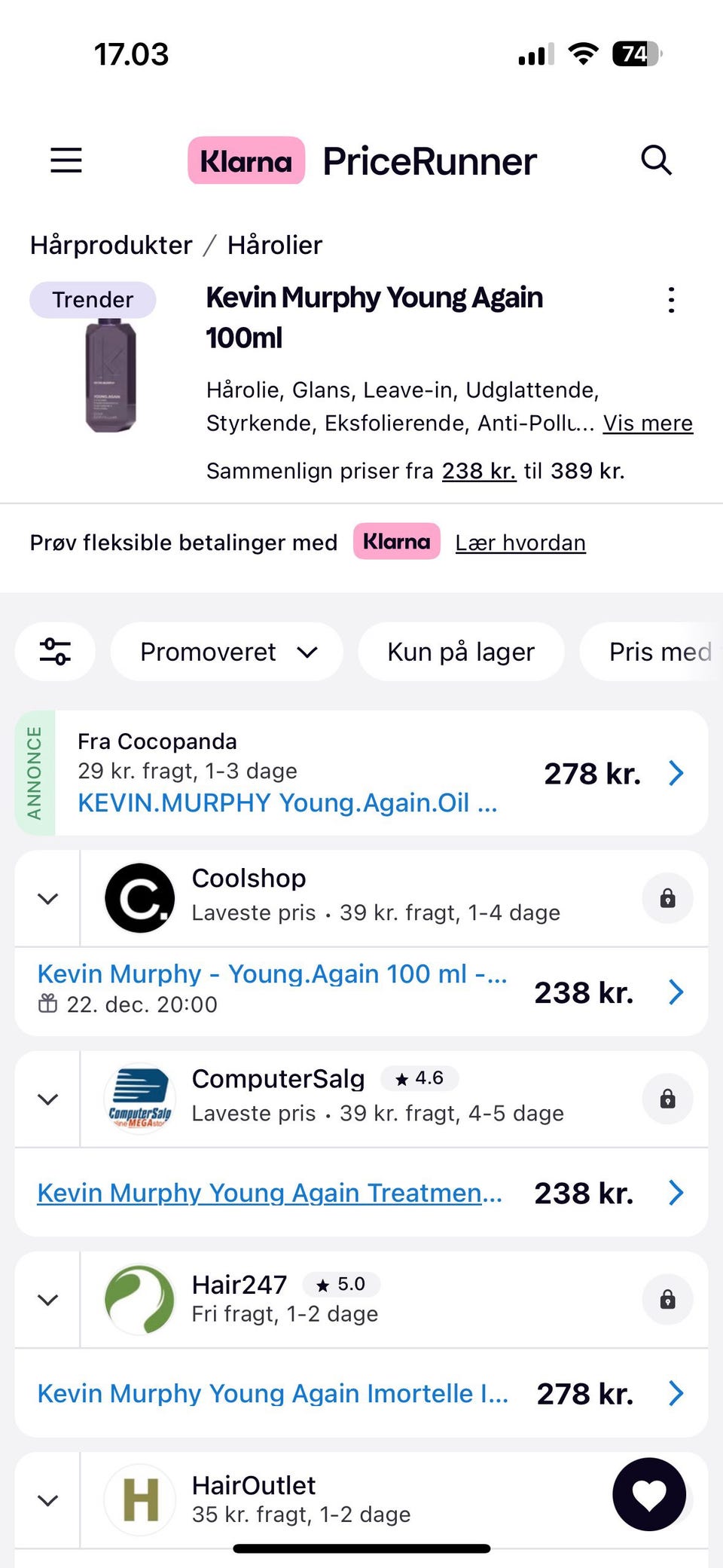Click the "Vis mere" link
The height and width of the screenshot is (1568, 723).
[x=648, y=423]
